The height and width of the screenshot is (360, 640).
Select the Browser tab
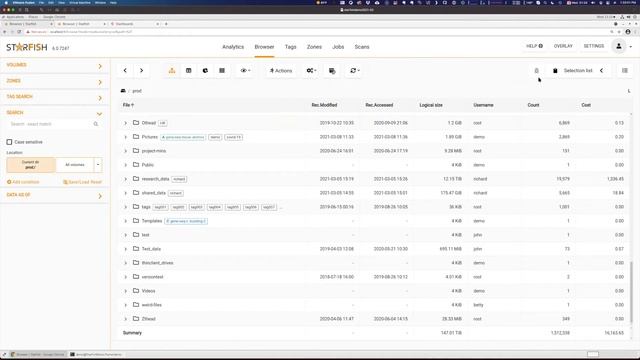264,47
